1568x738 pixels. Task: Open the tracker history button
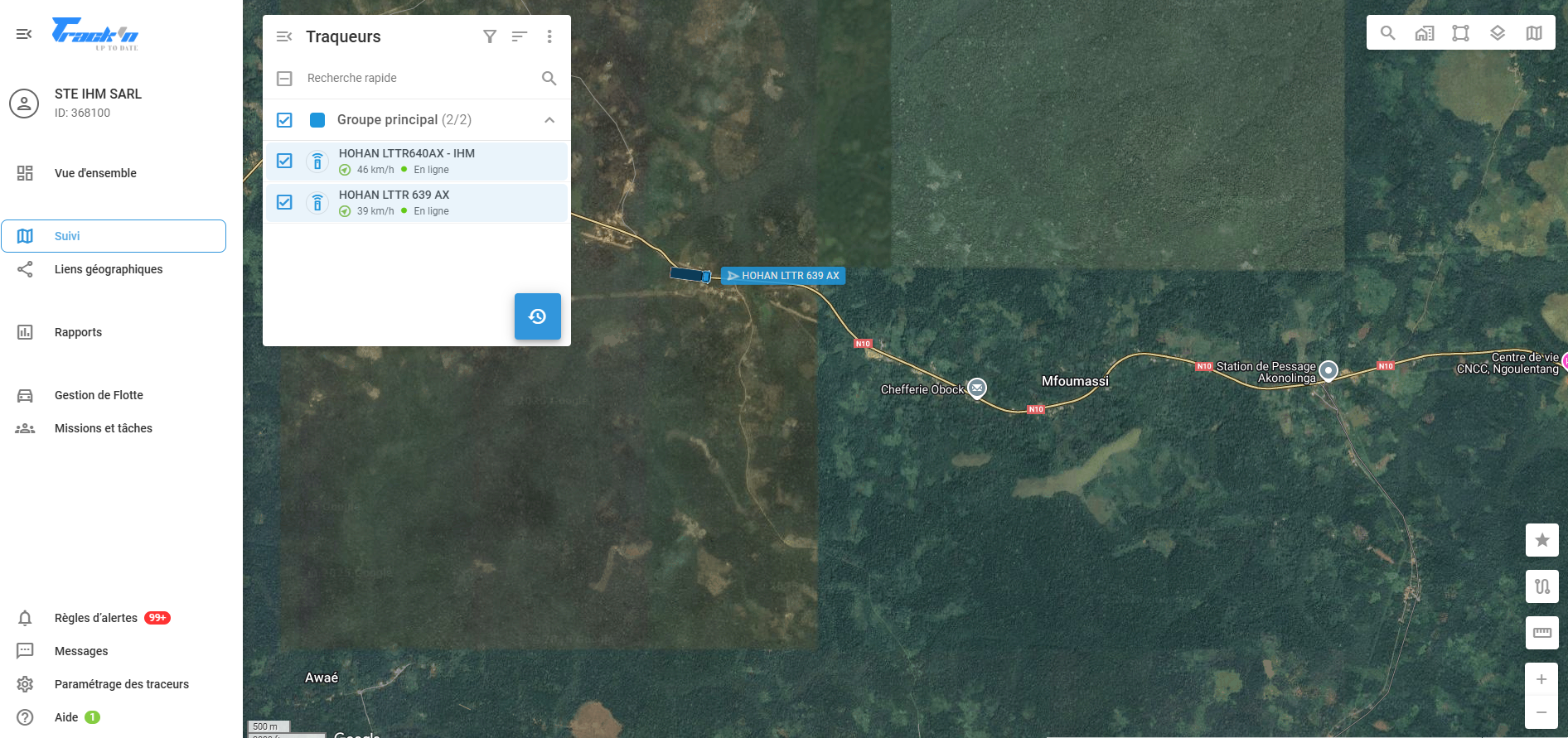(538, 316)
